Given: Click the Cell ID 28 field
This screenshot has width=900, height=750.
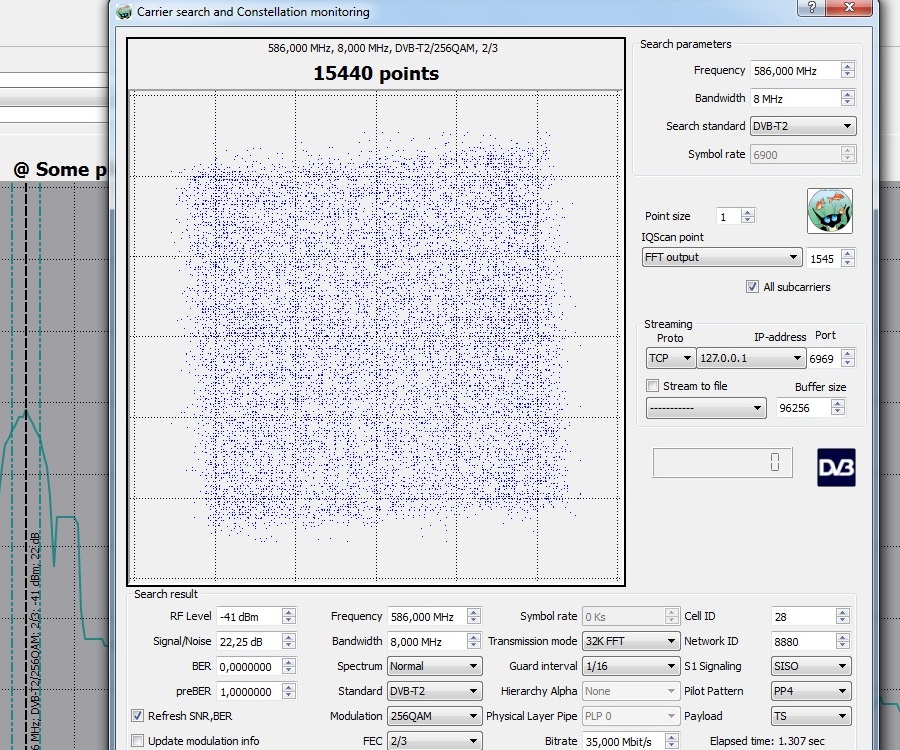Looking at the screenshot, I should (x=804, y=617).
